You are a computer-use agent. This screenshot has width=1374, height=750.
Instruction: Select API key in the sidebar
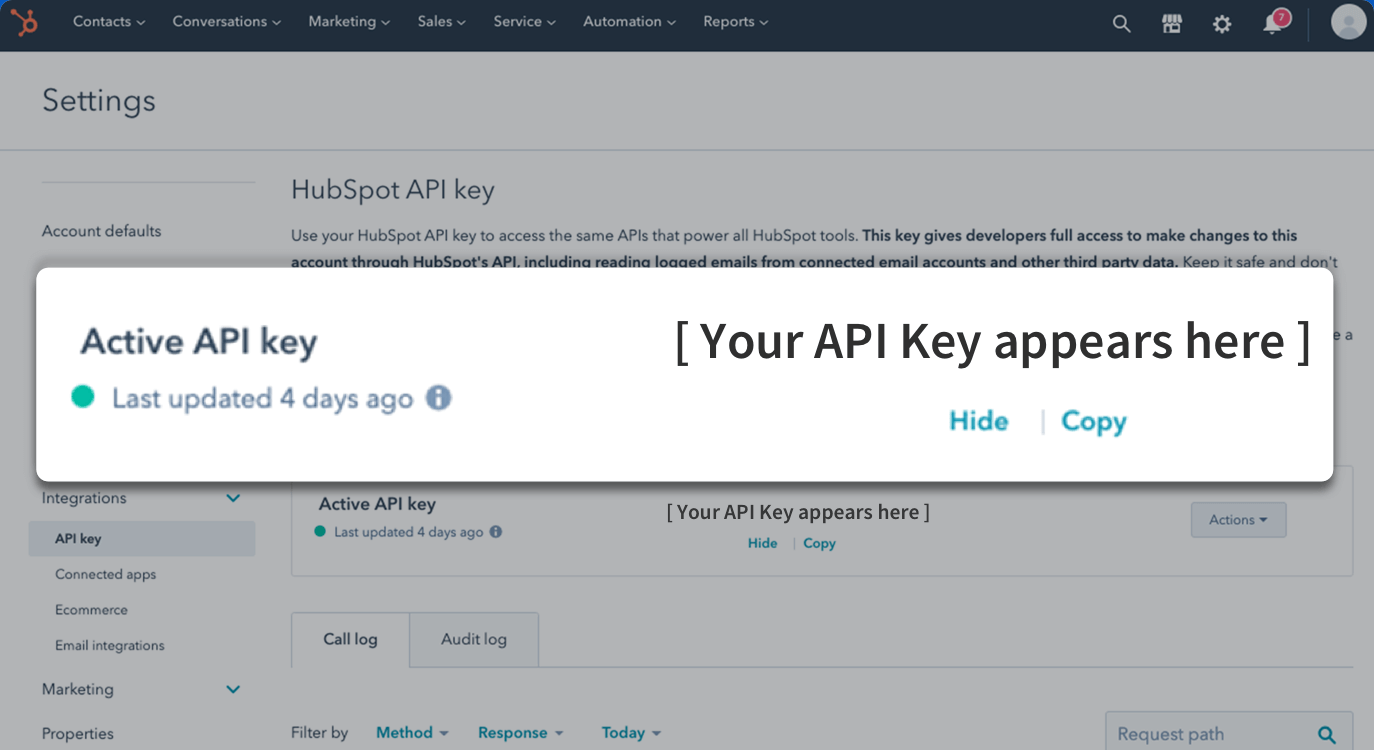click(x=142, y=539)
